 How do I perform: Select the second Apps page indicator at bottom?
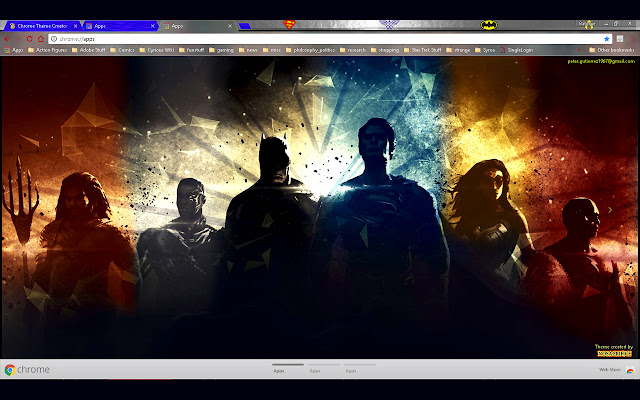[324, 368]
